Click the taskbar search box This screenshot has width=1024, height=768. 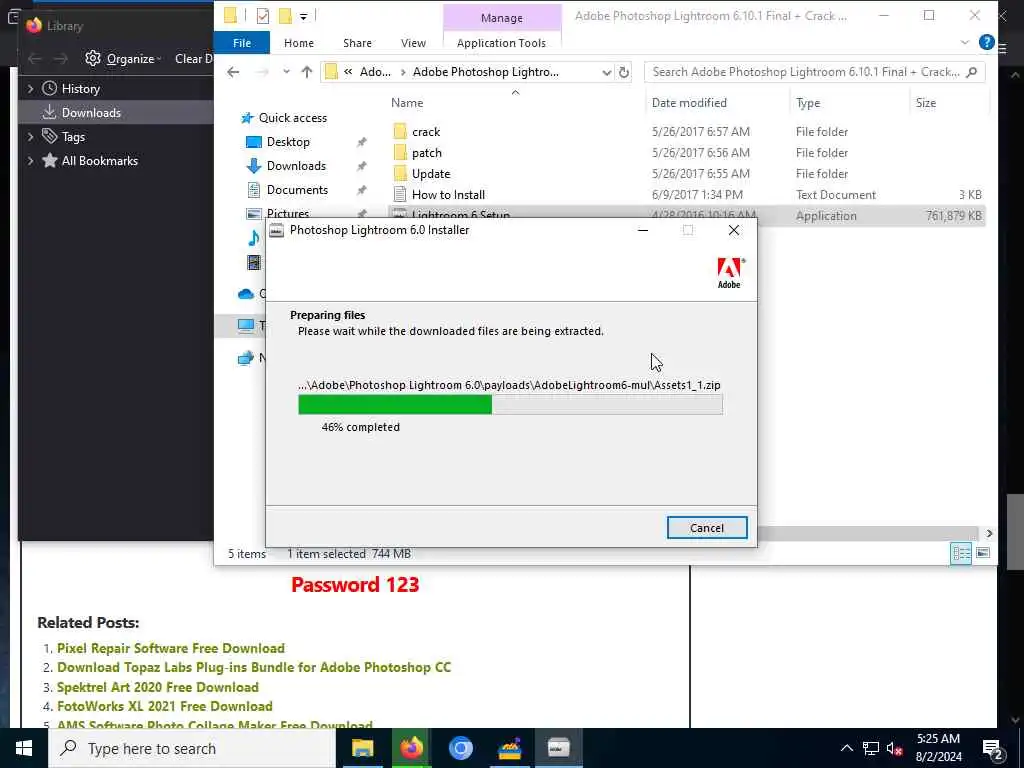coord(192,748)
